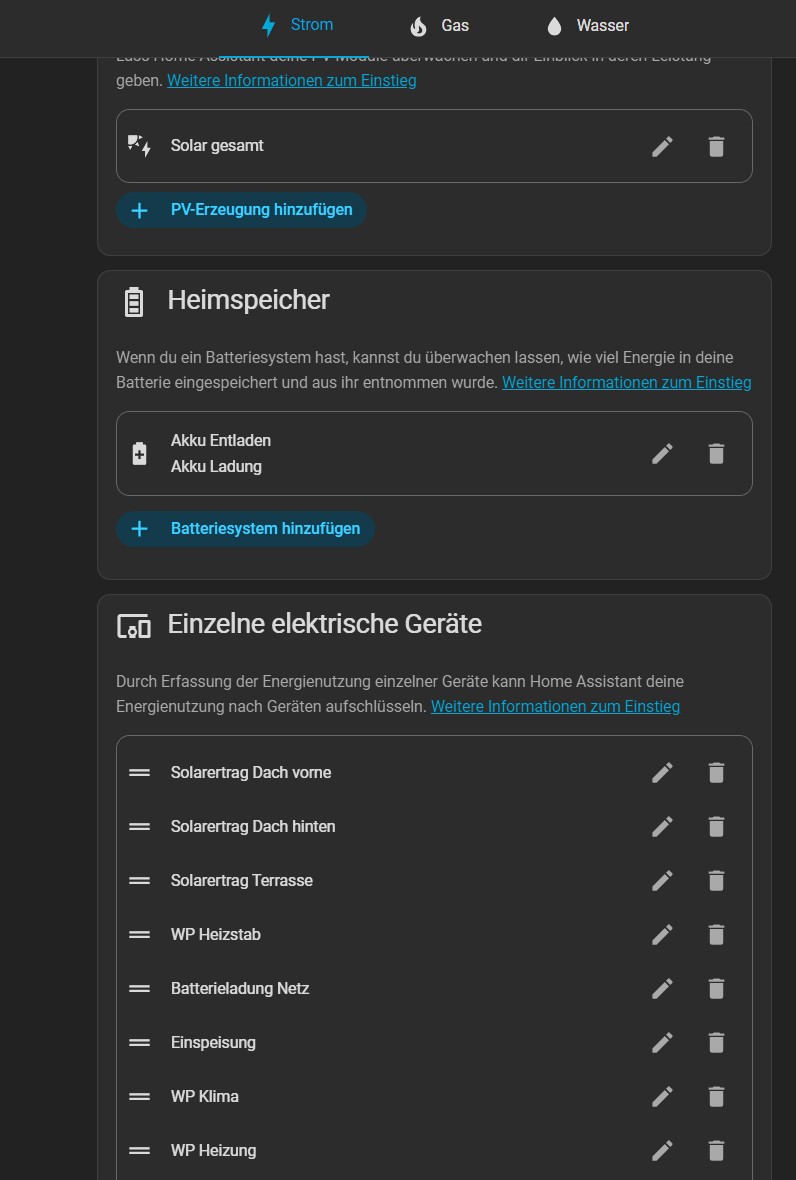The image size is (796, 1180).
Task: Edit Solarertrag Dach vorne device
Action: tap(662, 772)
